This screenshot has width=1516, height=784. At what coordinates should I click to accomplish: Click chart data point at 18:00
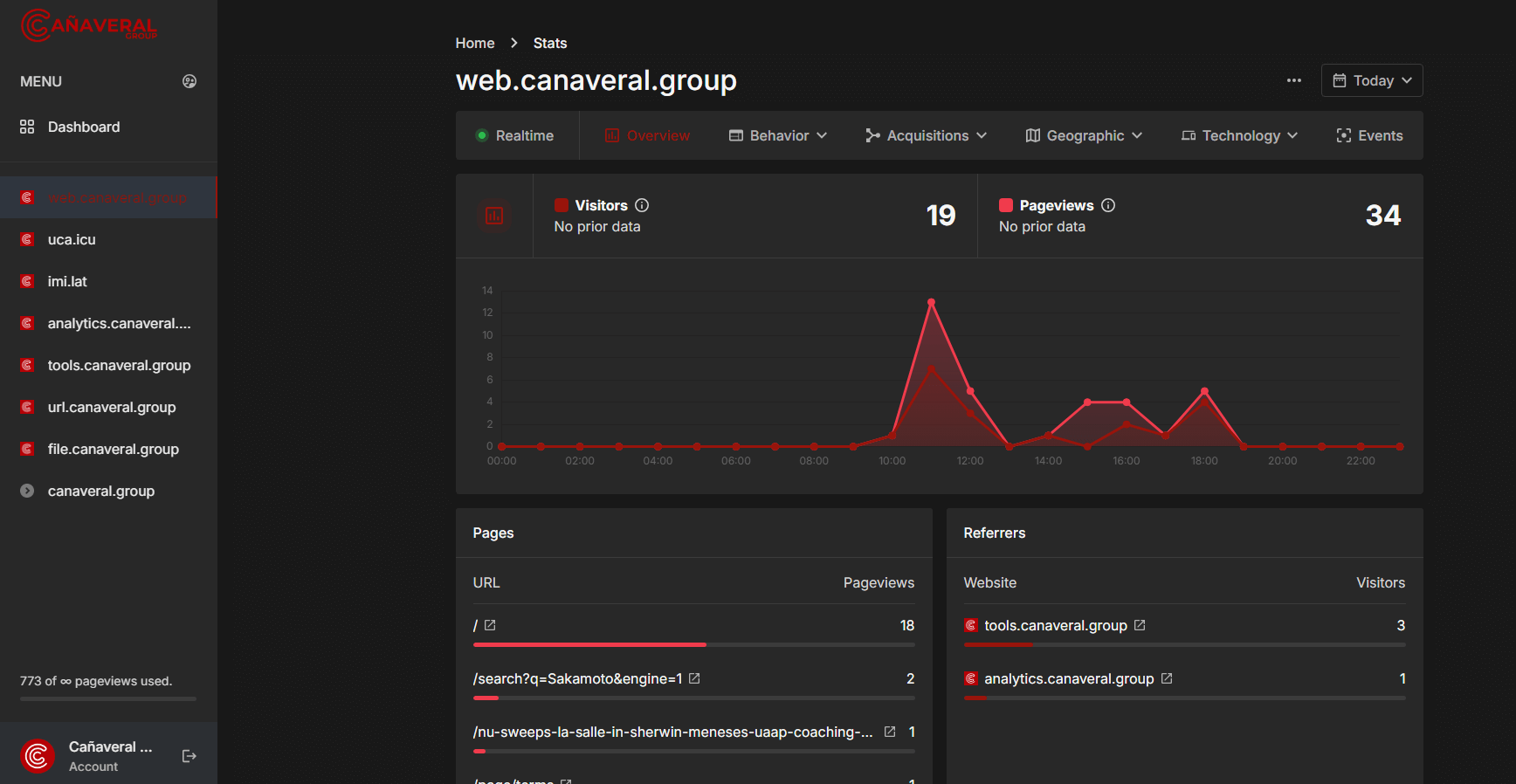[1204, 391]
